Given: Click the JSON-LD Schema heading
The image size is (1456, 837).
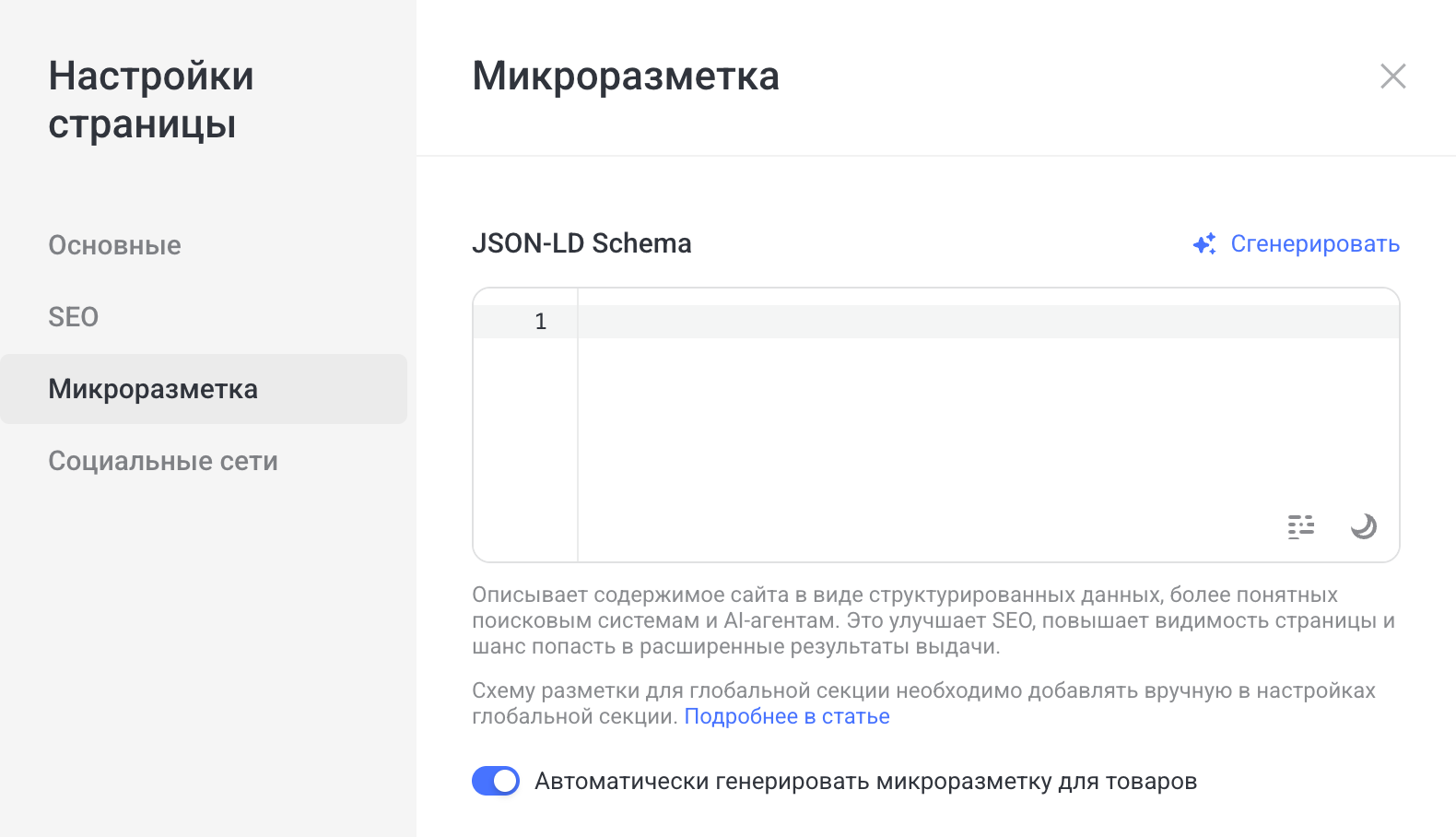Looking at the screenshot, I should pyautogui.click(x=582, y=243).
